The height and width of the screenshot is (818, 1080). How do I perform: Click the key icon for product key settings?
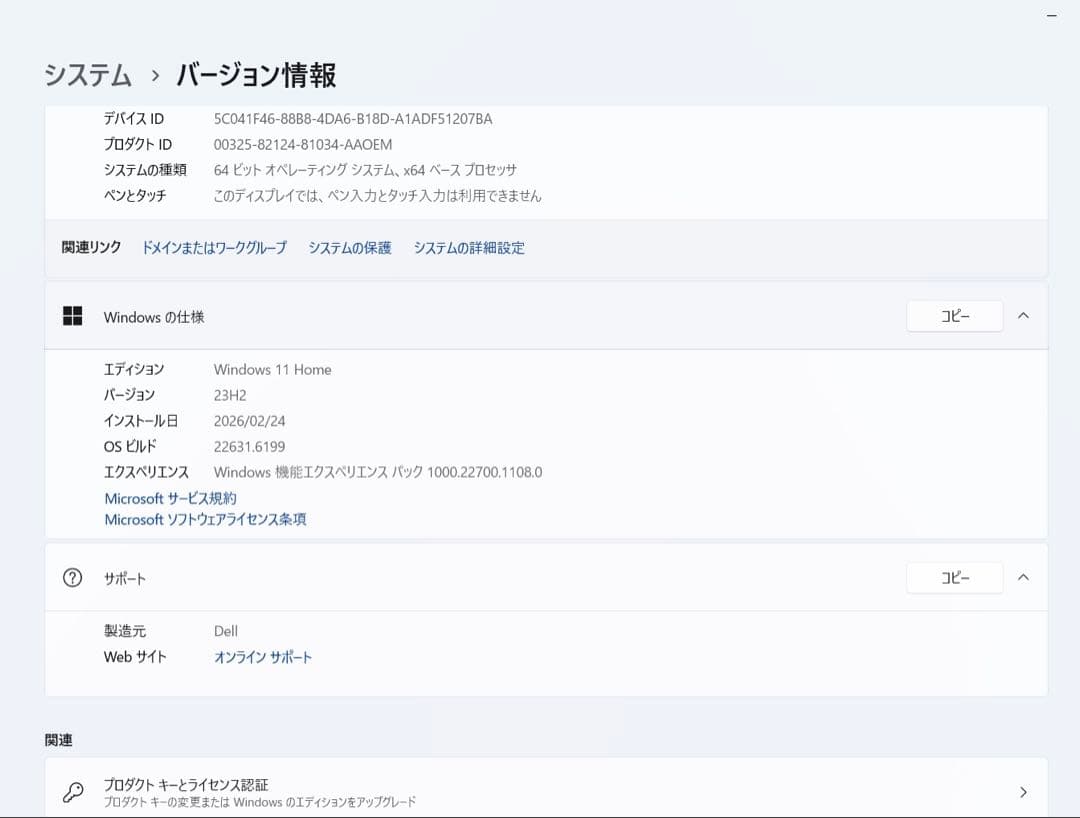pos(72,792)
